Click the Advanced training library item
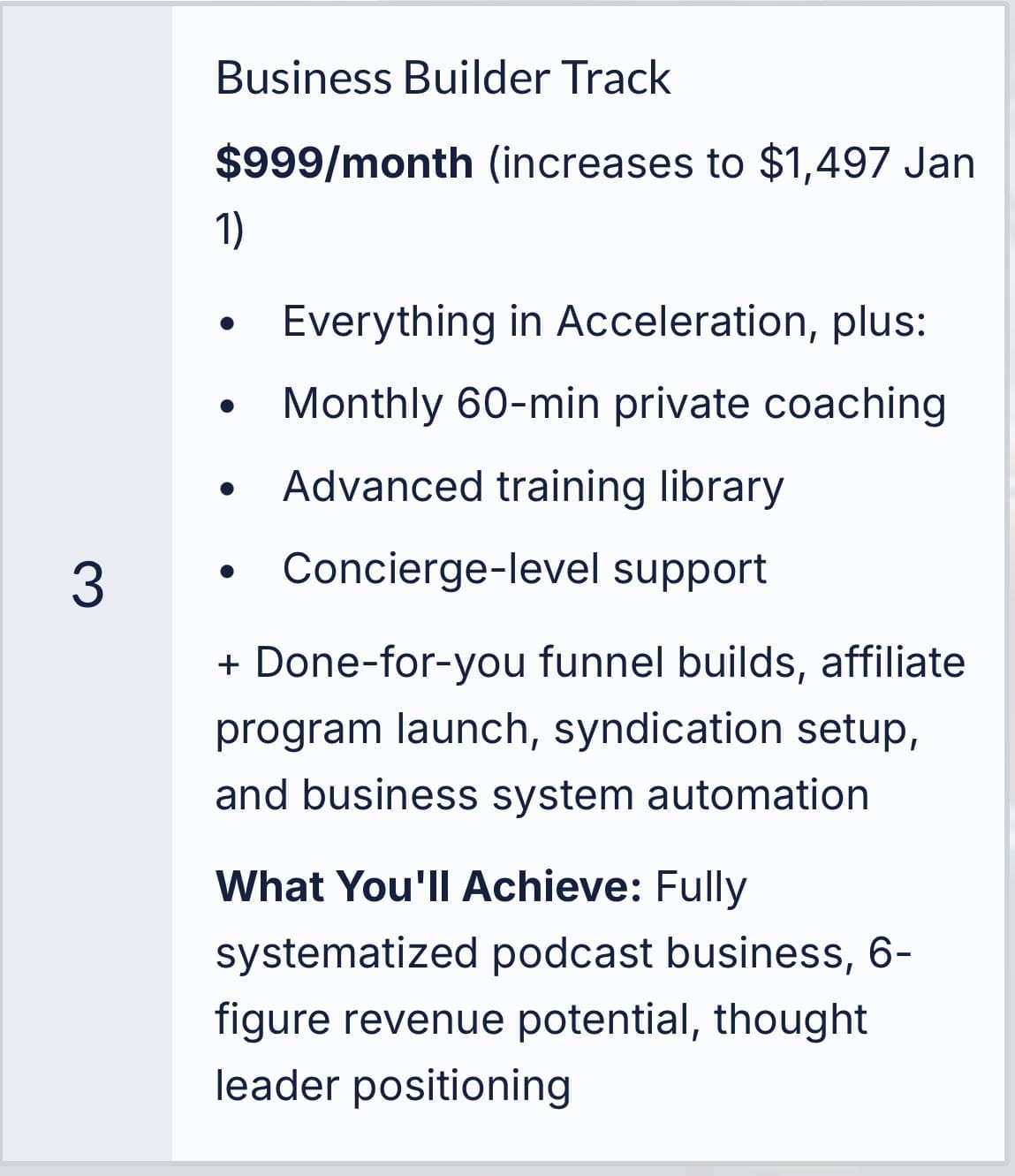Screen dimensions: 1015x1176 coord(533,487)
